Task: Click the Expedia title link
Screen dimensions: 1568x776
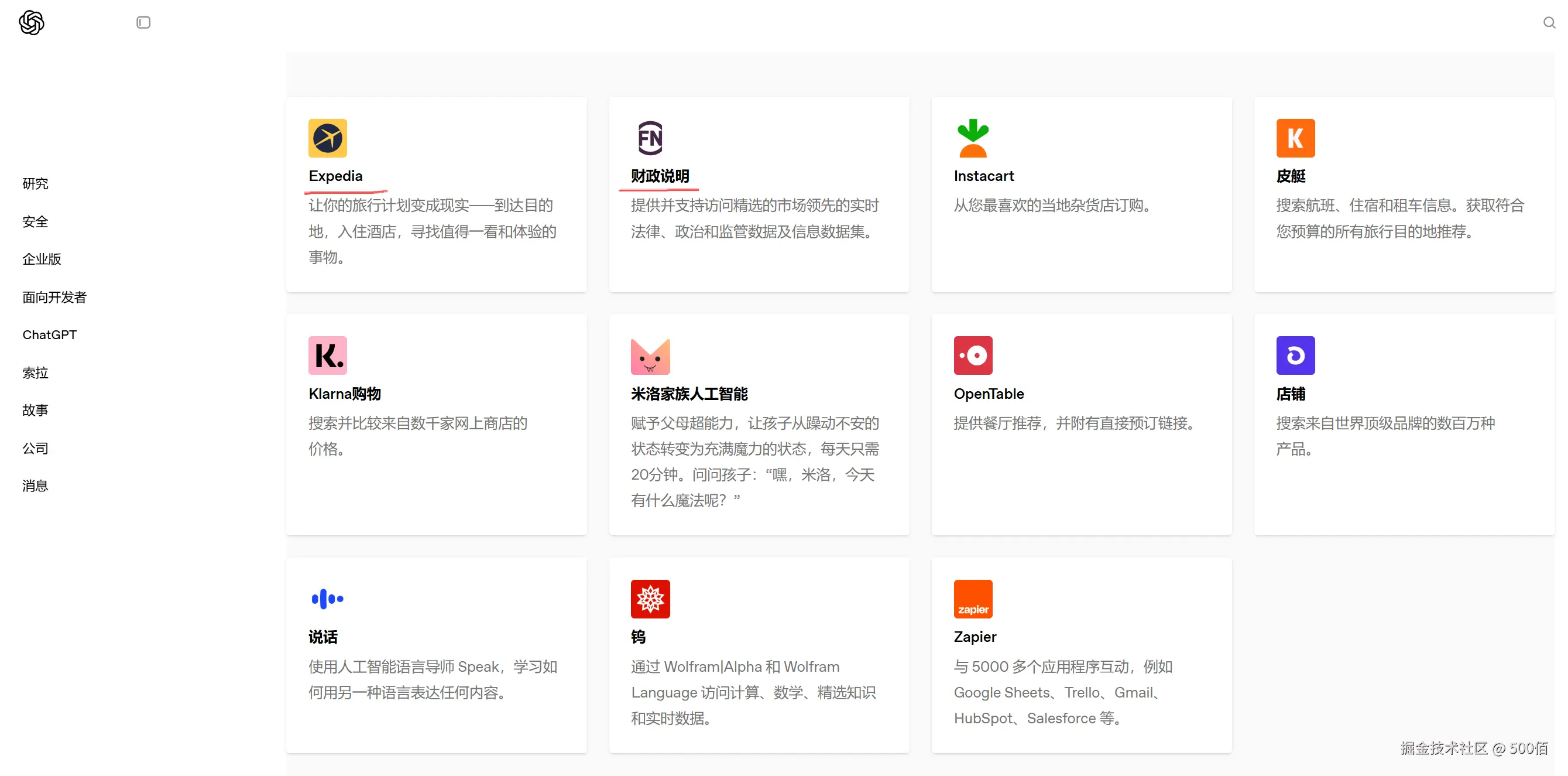Action: [x=335, y=176]
